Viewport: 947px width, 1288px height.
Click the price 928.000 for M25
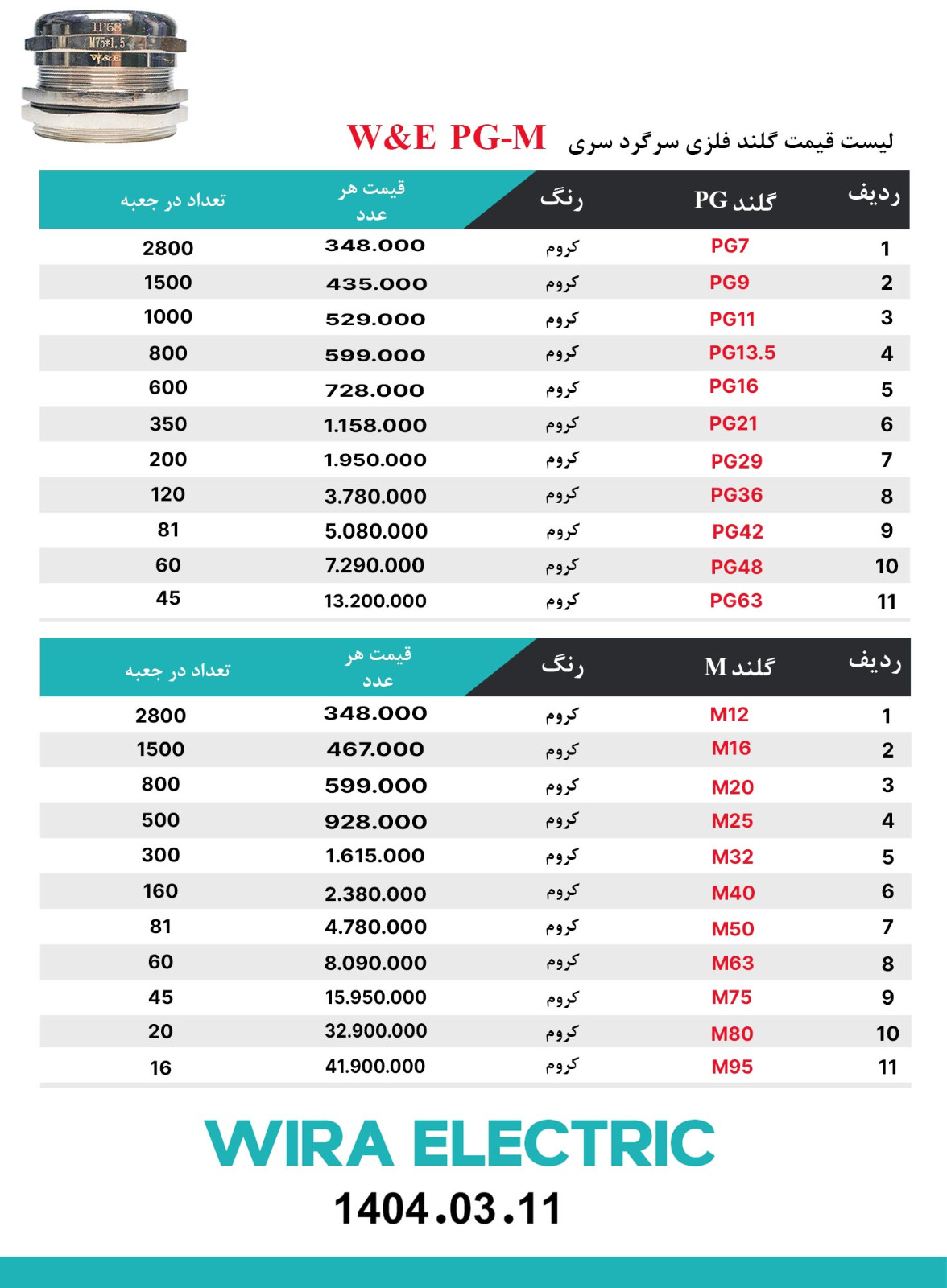pyautogui.click(x=375, y=822)
